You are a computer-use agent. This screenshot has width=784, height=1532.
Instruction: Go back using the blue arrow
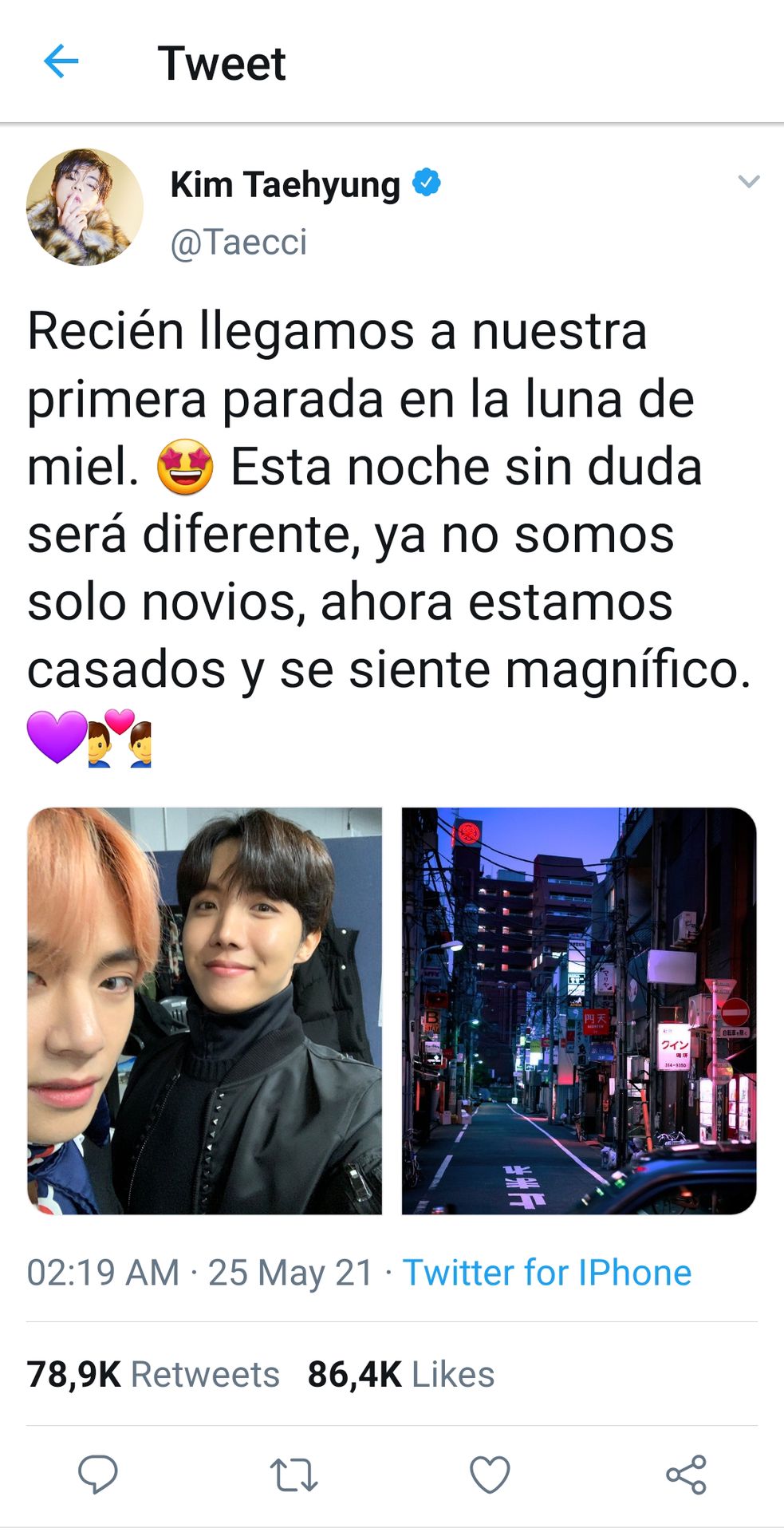point(61,62)
